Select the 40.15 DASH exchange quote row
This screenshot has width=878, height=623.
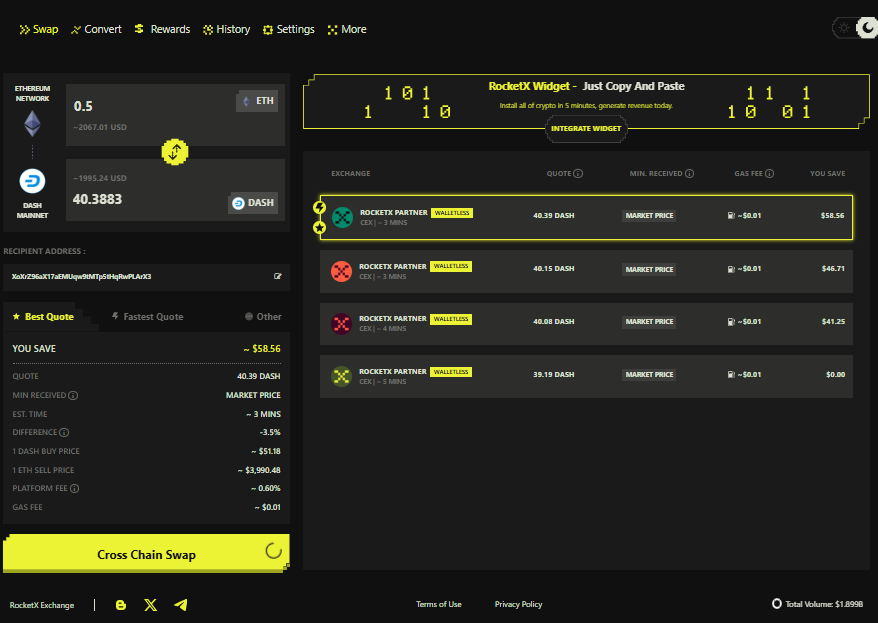586,269
